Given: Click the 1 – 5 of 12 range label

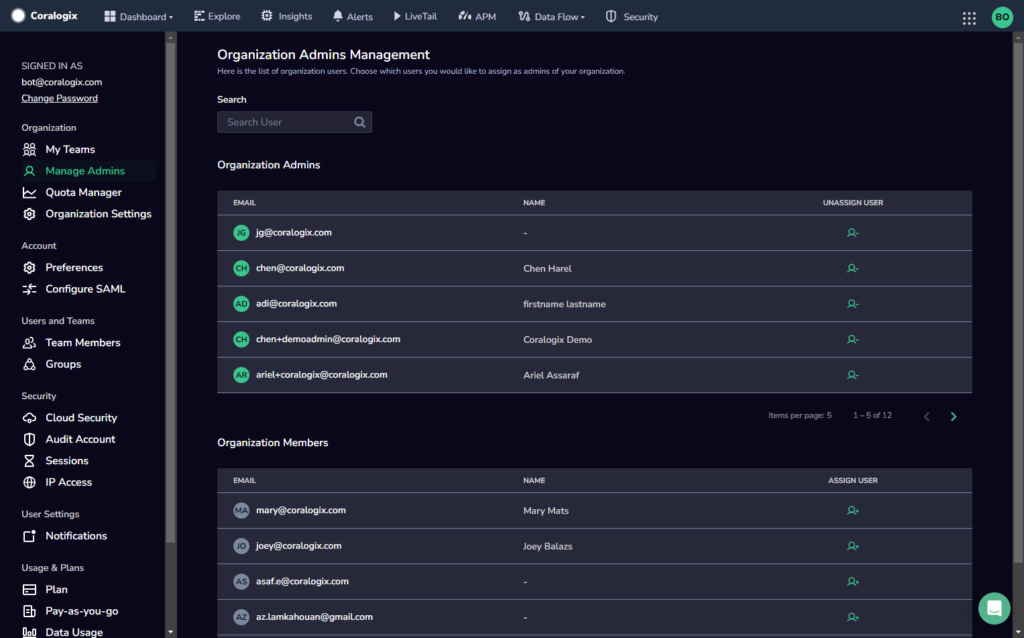Looking at the screenshot, I should point(872,415).
